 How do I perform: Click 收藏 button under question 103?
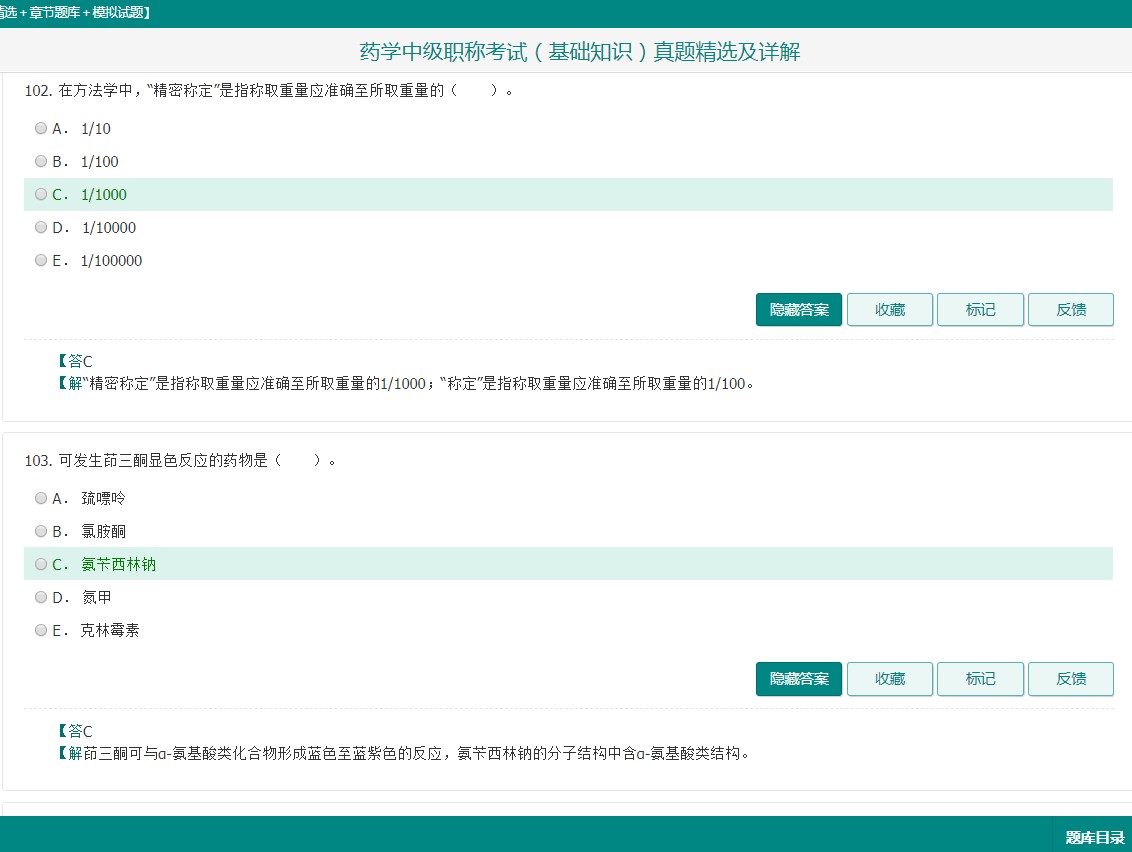click(x=889, y=679)
